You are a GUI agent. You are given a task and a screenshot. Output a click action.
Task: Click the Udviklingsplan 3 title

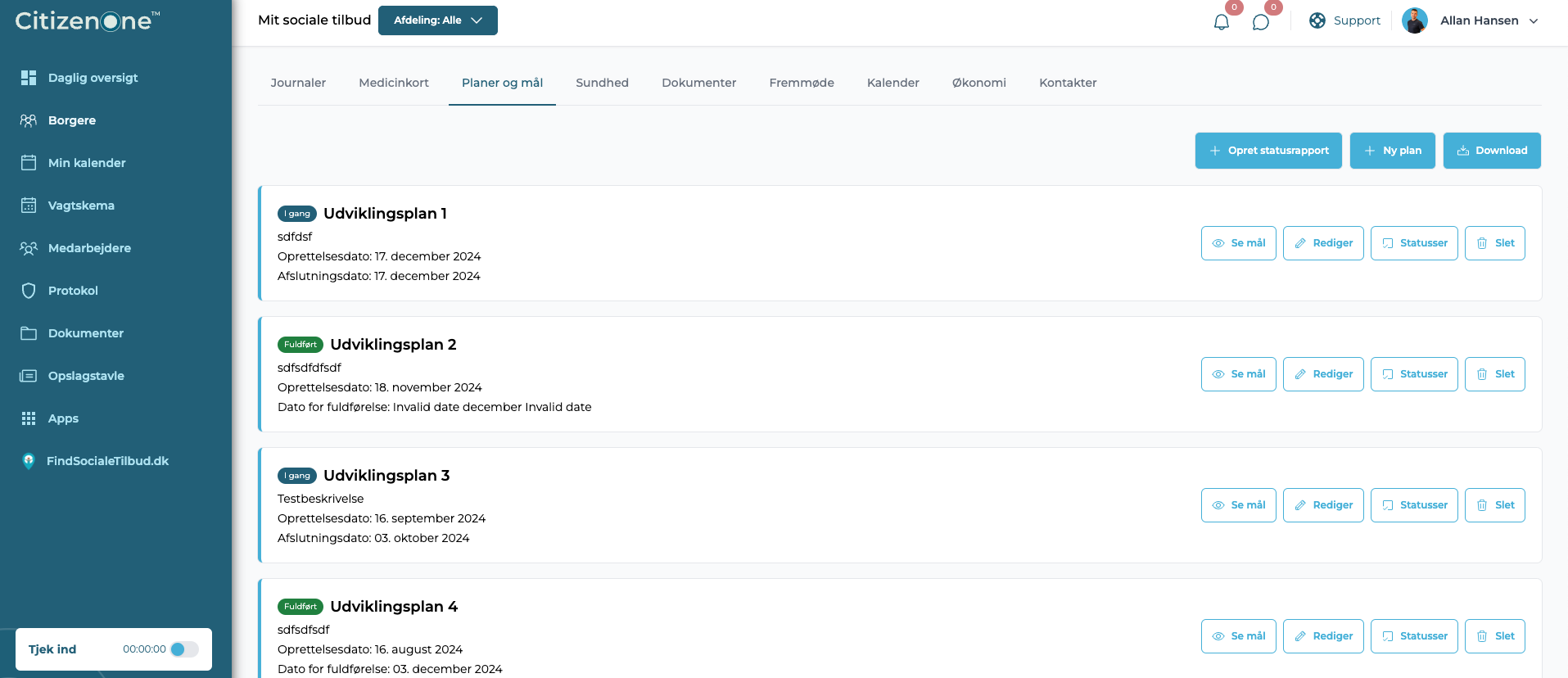[x=386, y=476]
